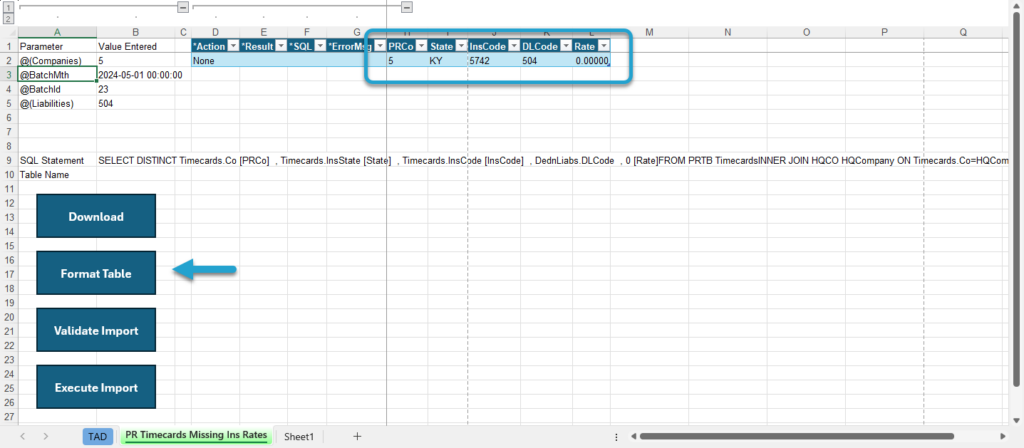Click the 'SELECT DISTINCT Timecards.Co' SQL text cell
This screenshot has width=1024, height=448.
(136, 161)
